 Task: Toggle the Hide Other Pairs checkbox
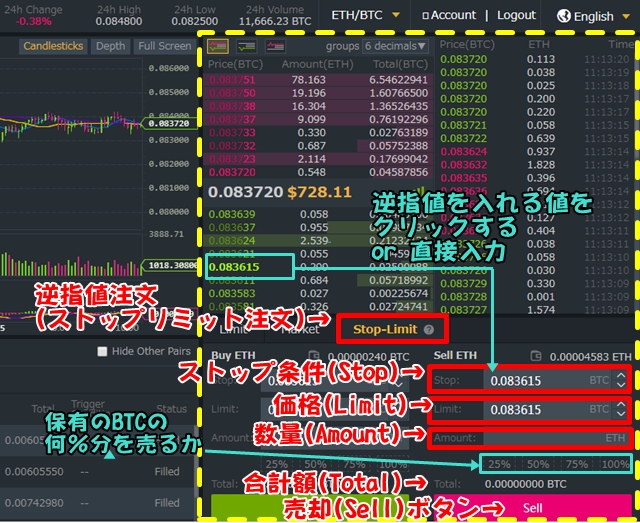coord(102,352)
